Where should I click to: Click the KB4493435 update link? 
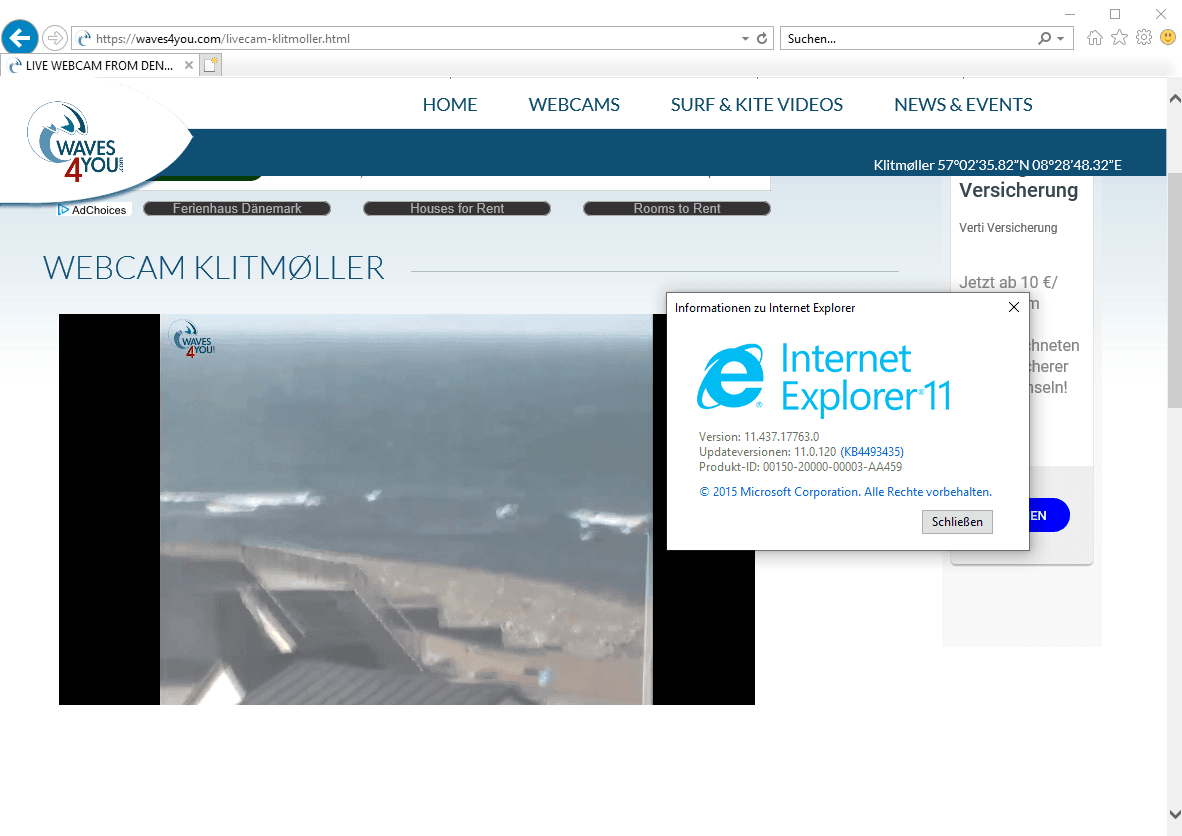click(872, 452)
